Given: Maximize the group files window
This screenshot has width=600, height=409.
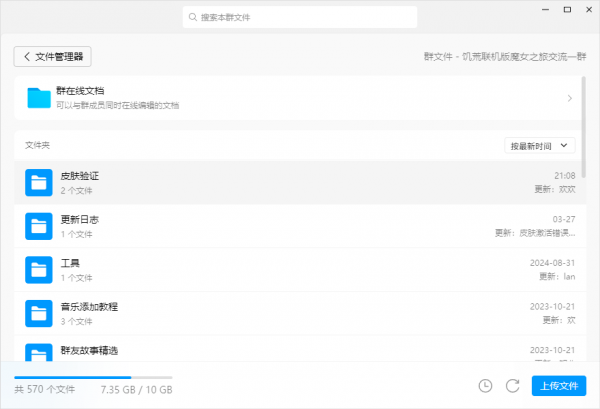Looking at the screenshot, I should coord(568,9).
